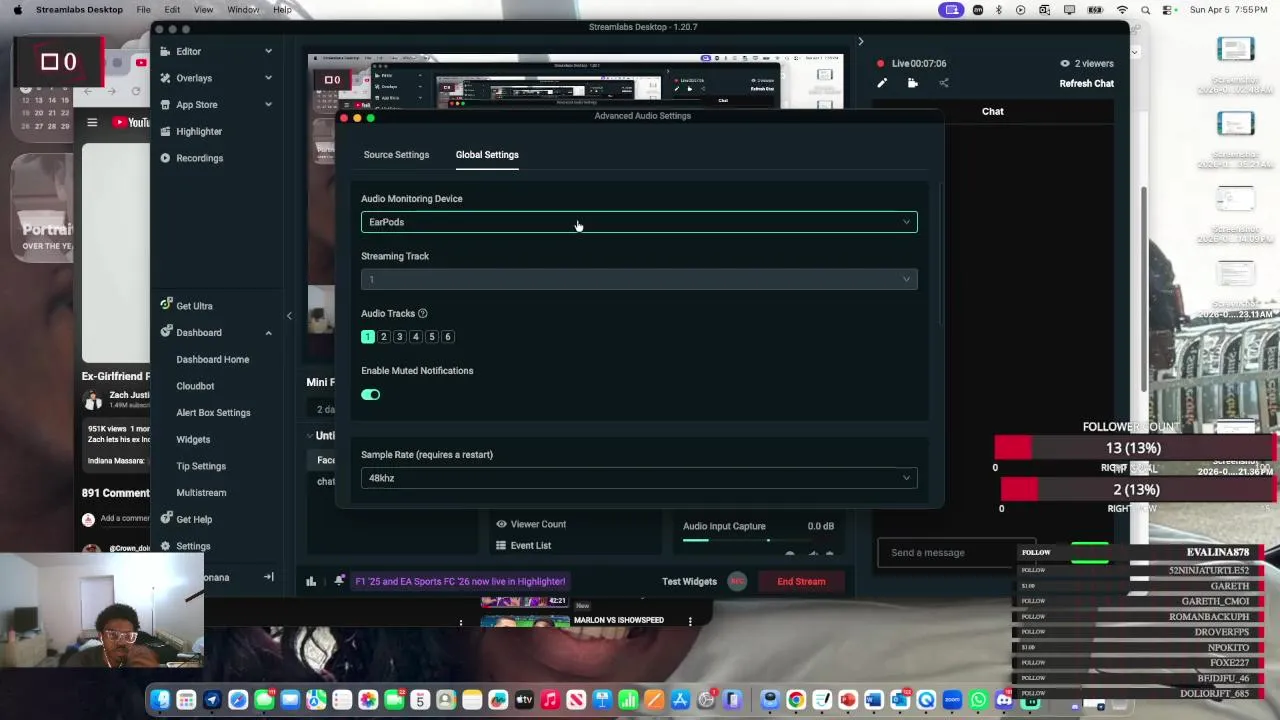
Task: Toggle audio track 3
Action: coord(399,337)
